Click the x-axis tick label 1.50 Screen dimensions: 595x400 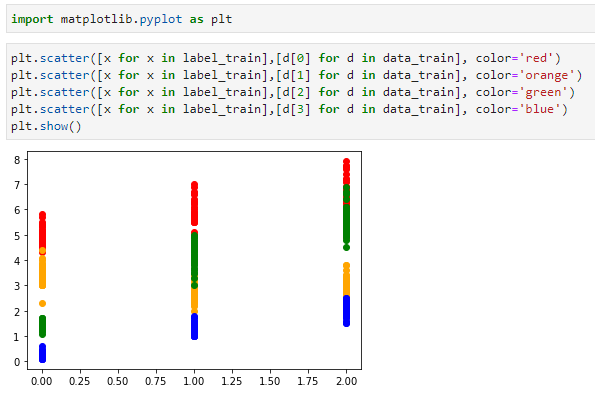pos(270,381)
